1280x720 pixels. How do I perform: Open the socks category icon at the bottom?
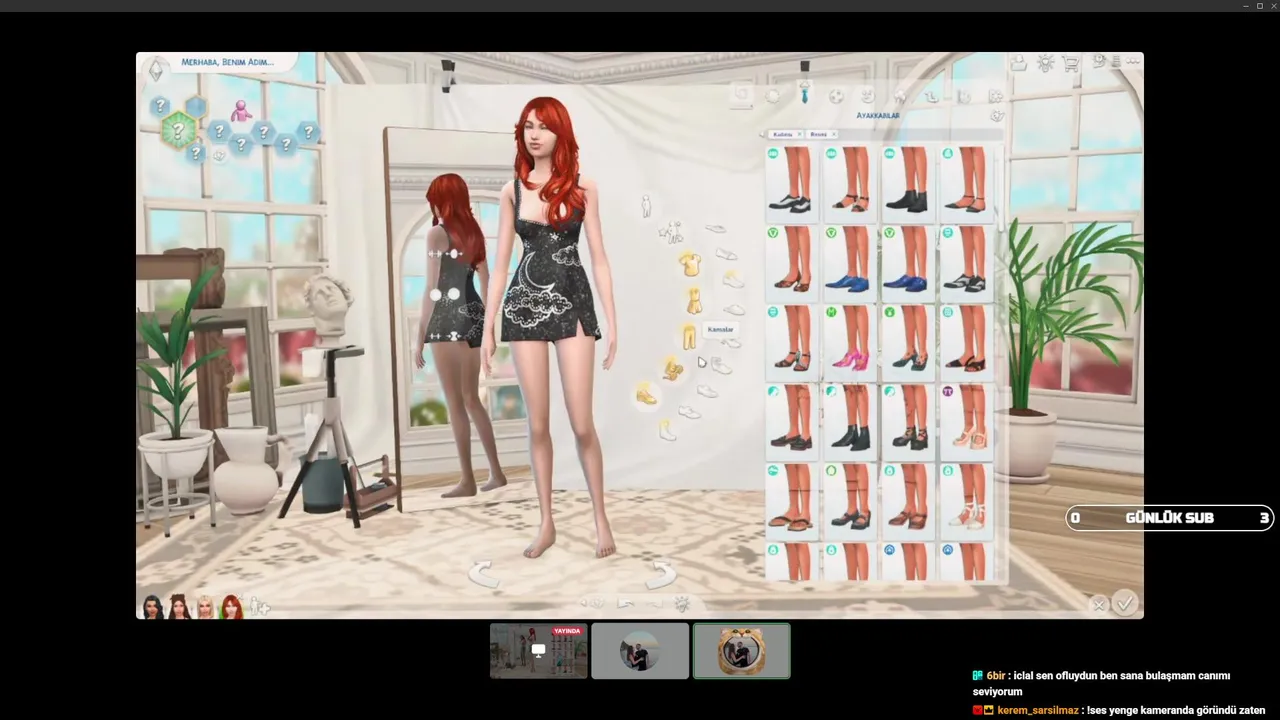pyautogui.click(x=666, y=431)
